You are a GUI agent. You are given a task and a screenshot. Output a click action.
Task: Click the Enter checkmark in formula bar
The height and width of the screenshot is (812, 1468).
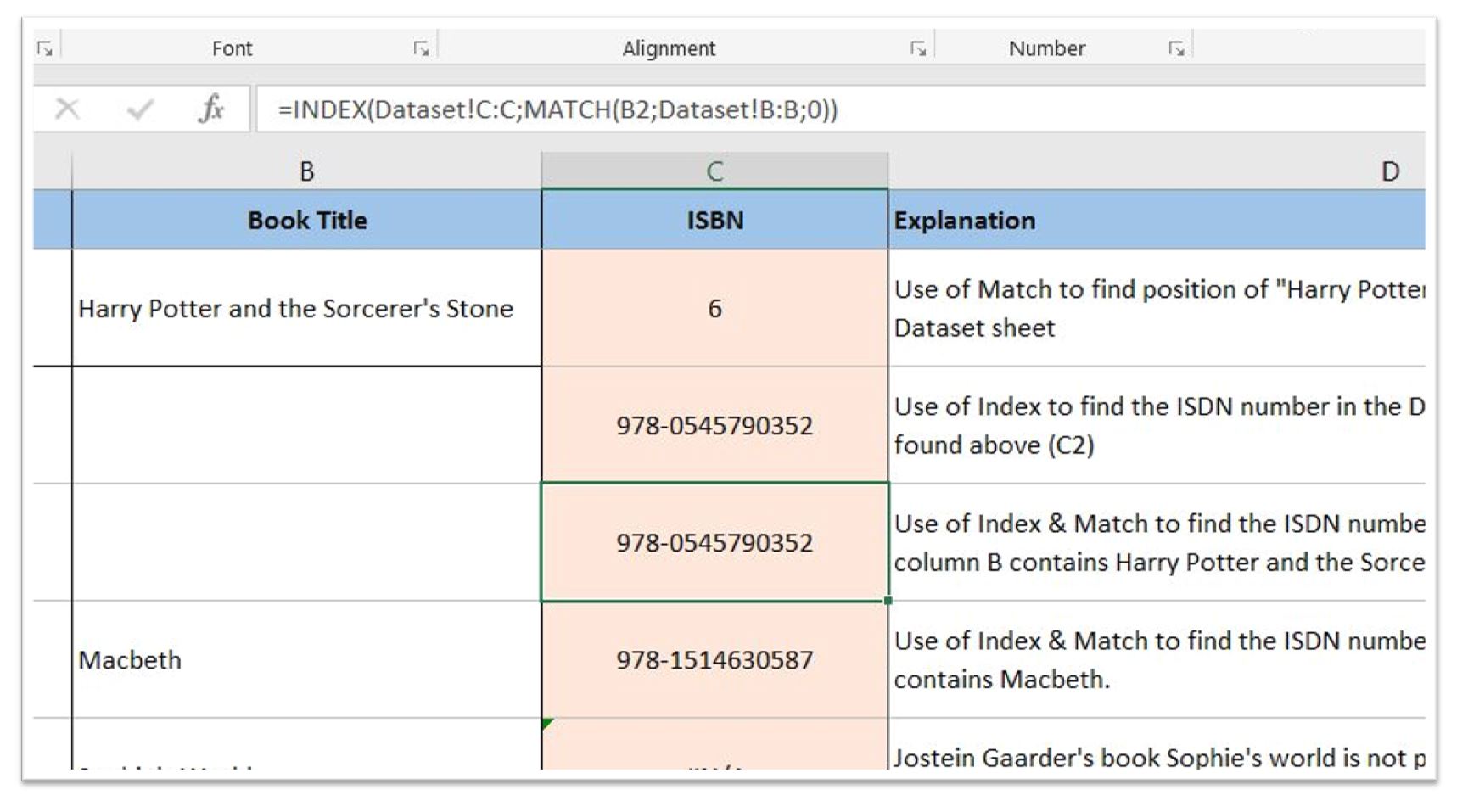click(138, 109)
